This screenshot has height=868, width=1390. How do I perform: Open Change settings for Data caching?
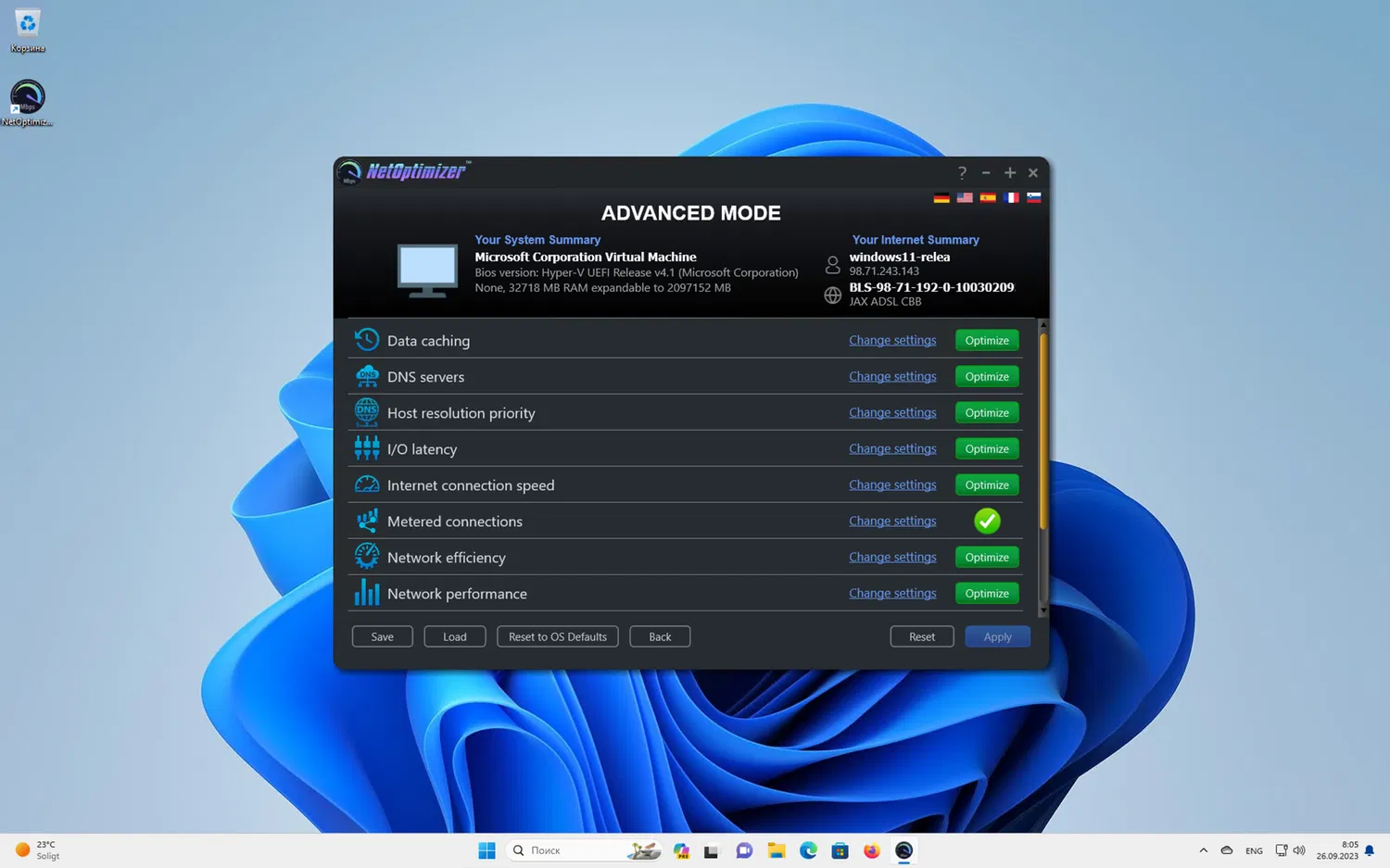892,340
